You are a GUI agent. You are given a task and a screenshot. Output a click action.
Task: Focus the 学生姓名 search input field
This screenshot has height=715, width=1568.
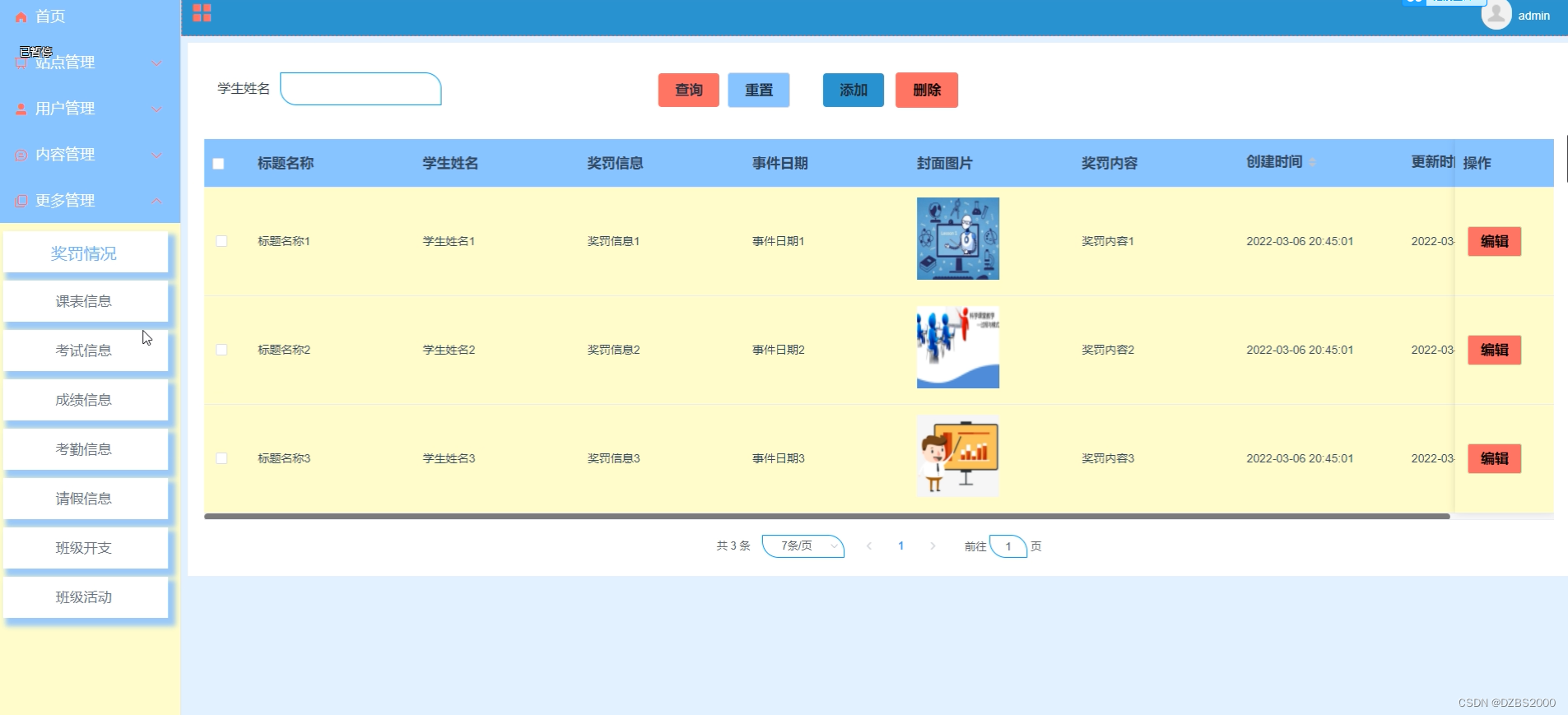(361, 89)
